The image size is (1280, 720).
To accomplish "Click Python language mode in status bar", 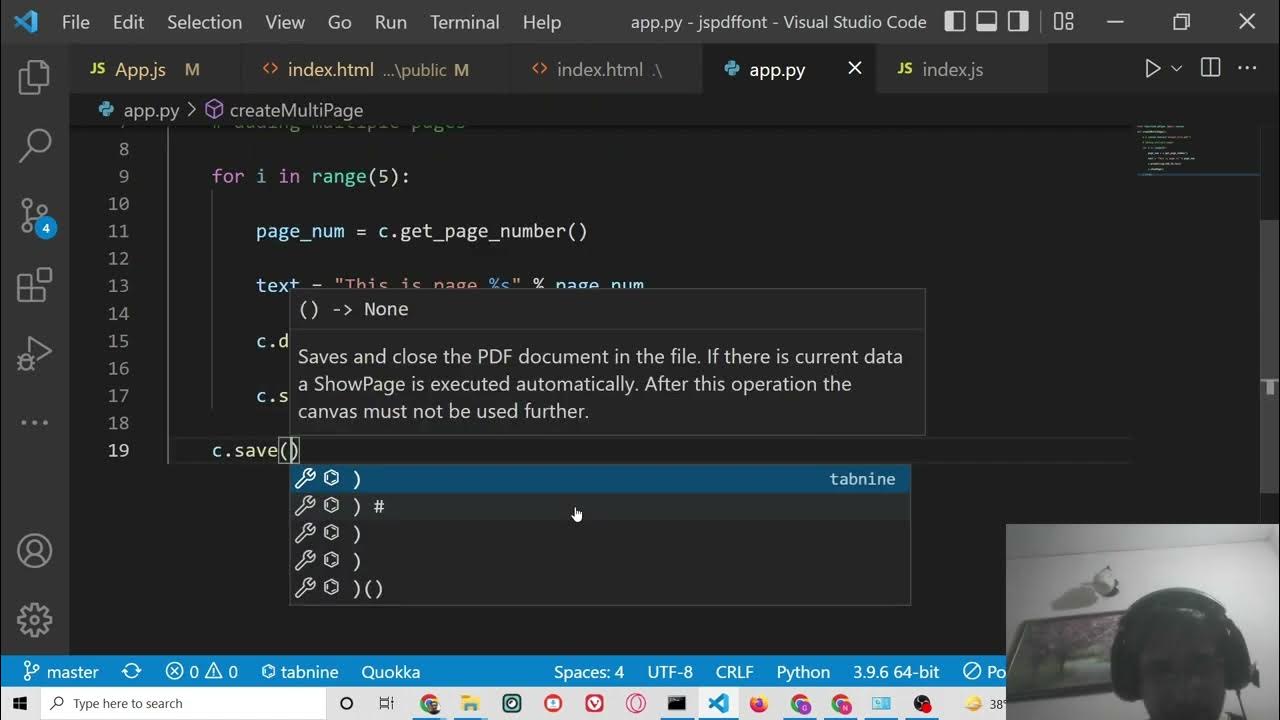I will (803, 672).
